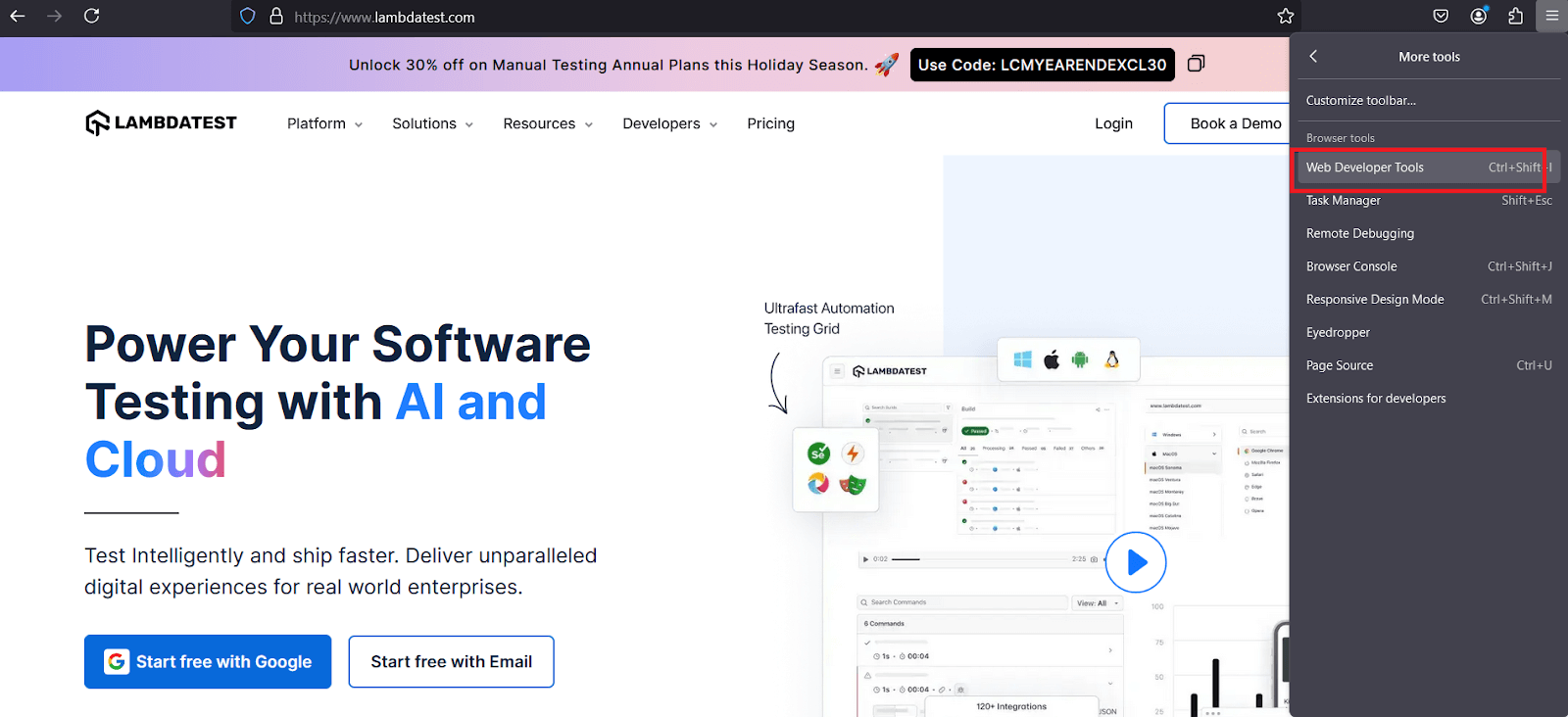The width and height of the screenshot is (1568, 717).
Task: Click the Playwright masks icon
Action: (853, 484)
